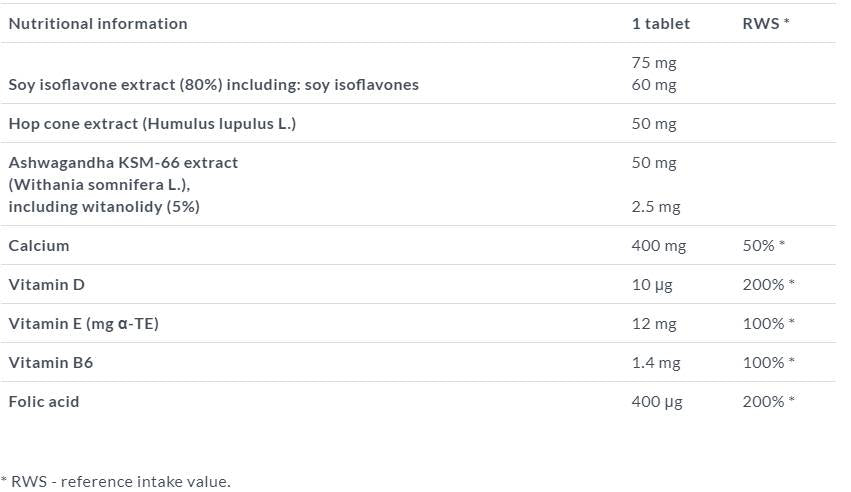Image resolution: width=851 pixels, height=492 pixels.
Task: Click the 12 mg Vitamin E amount
Action: point(654,324)
